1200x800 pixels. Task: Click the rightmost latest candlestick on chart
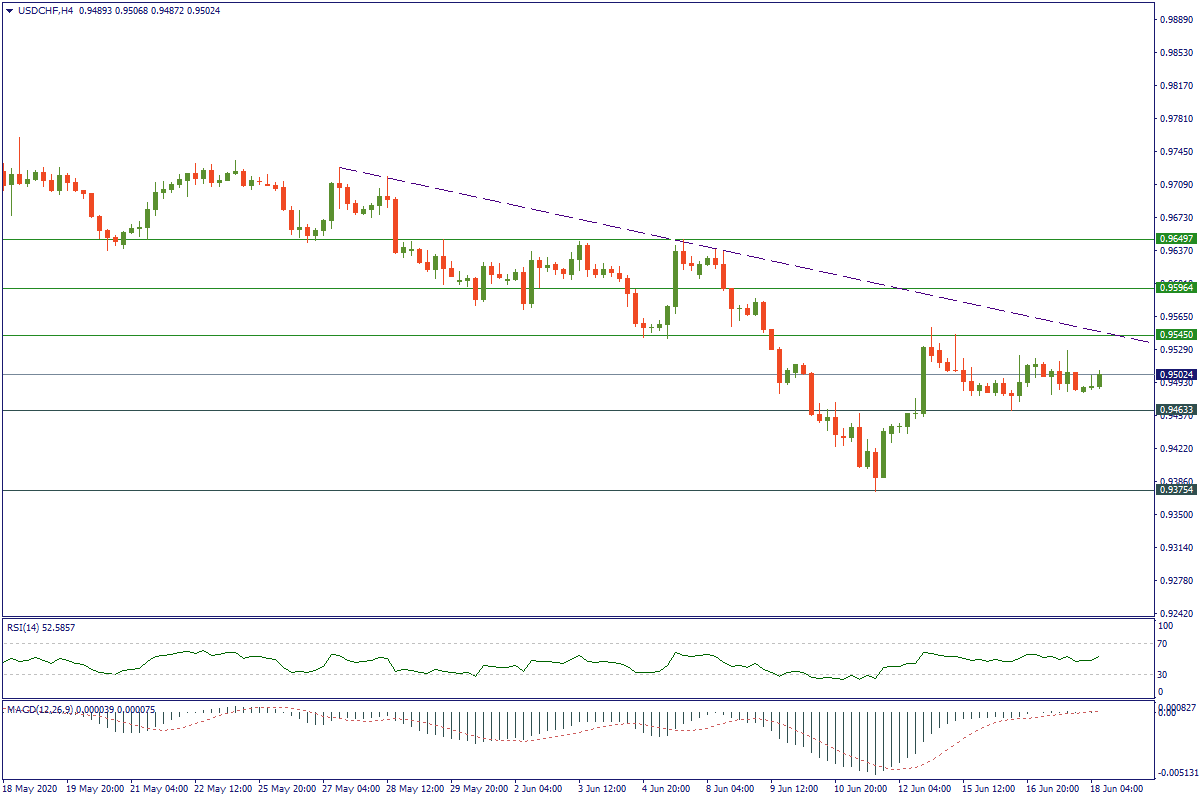pos(1100,379)
